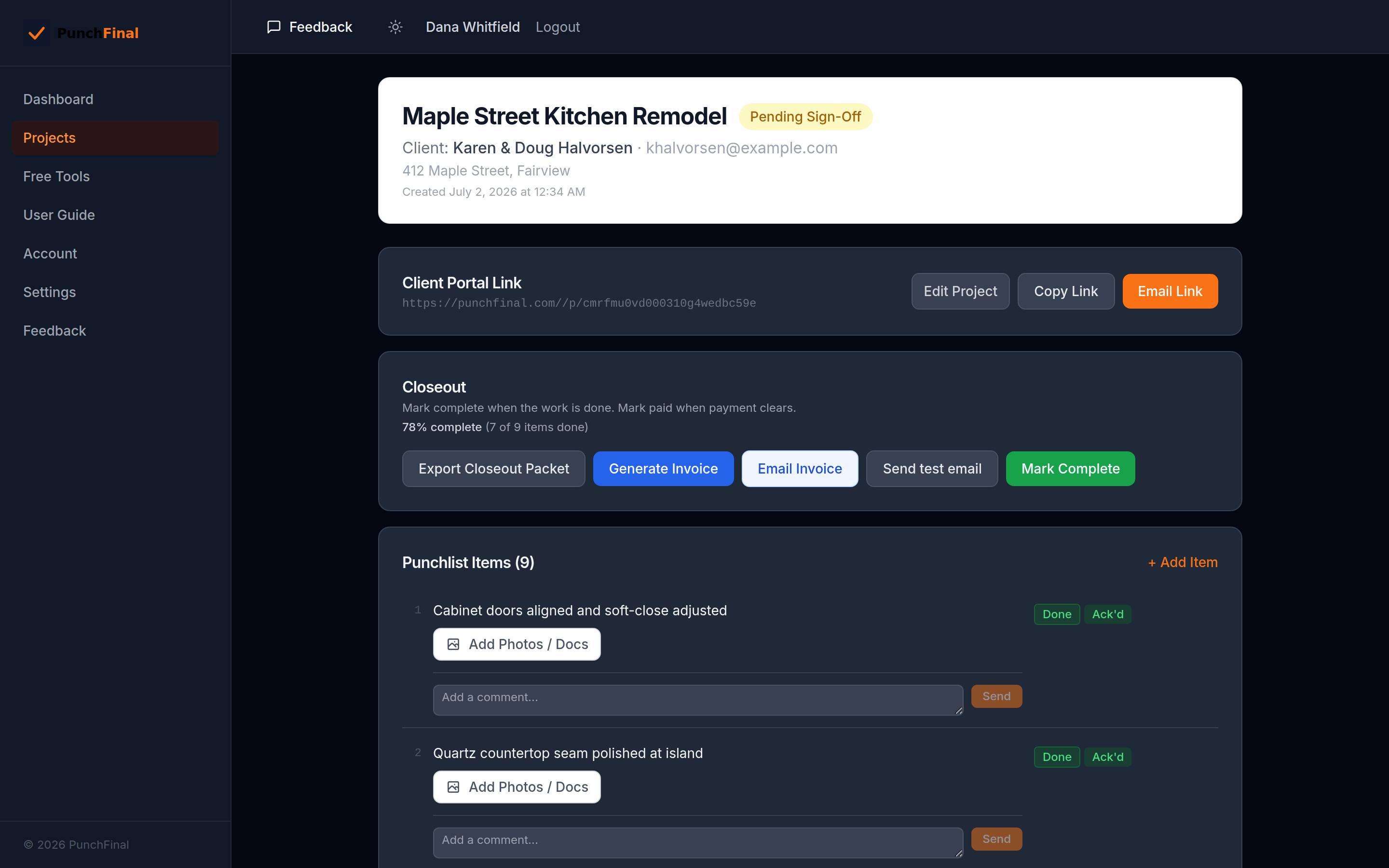Log out via the Logout link

(558, 27)
